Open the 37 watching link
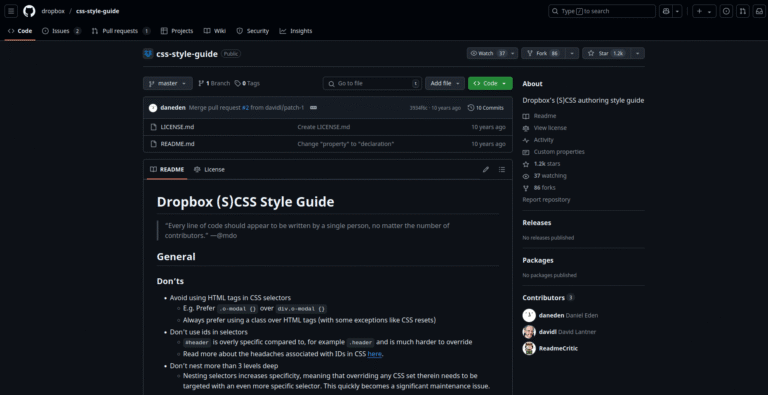 tap(550, 176)
